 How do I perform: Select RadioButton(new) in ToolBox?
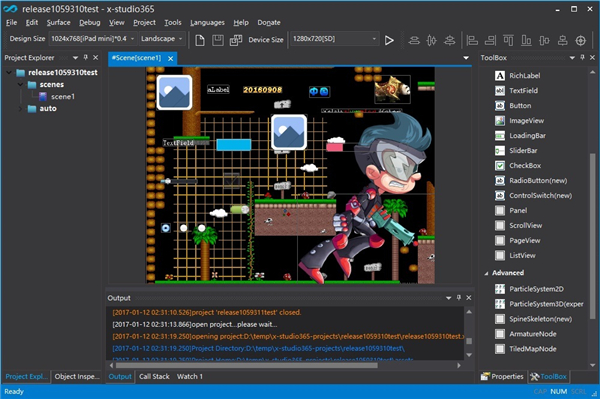[x=531, y=181]
